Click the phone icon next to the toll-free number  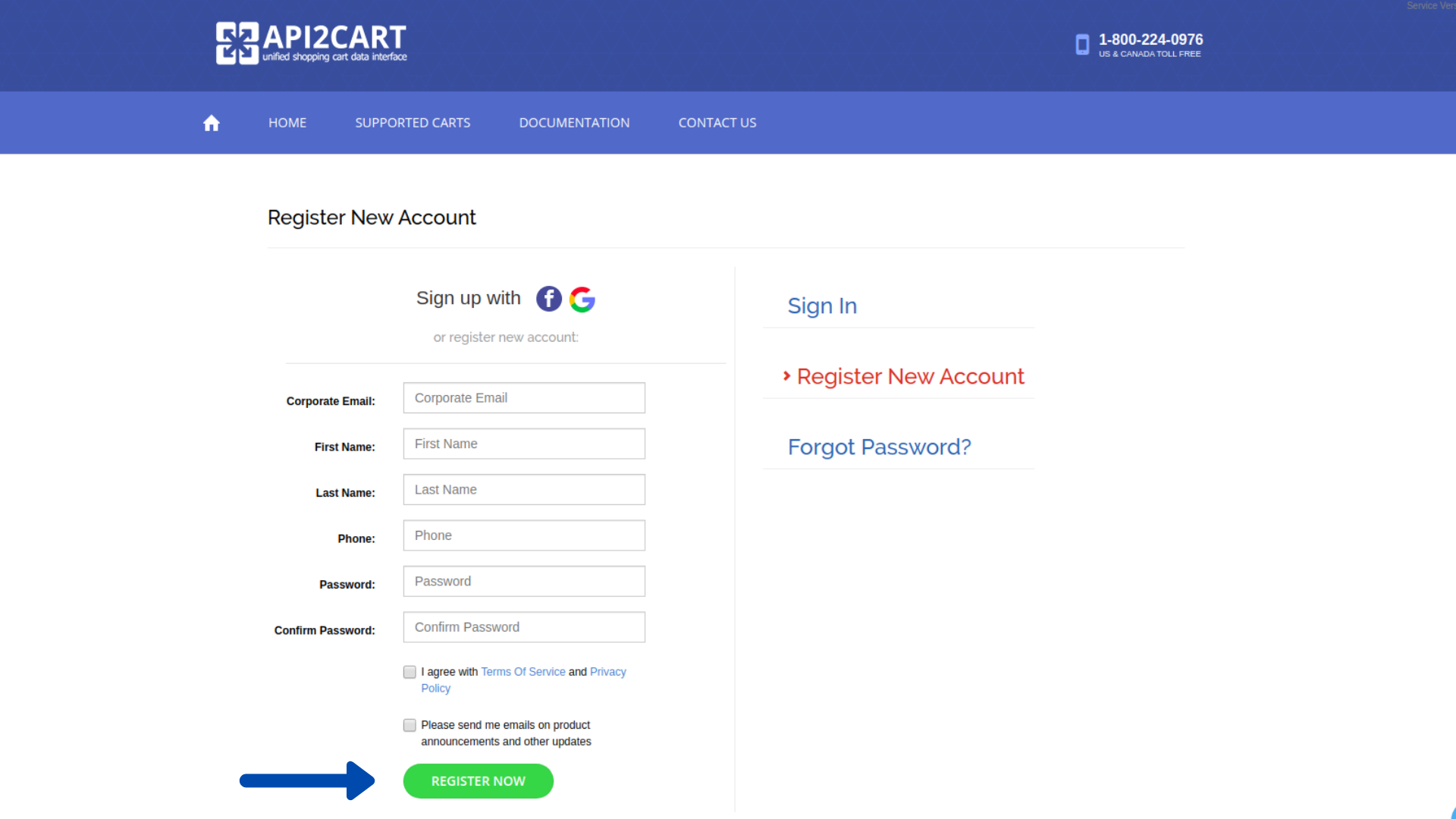pos(1082,45)
